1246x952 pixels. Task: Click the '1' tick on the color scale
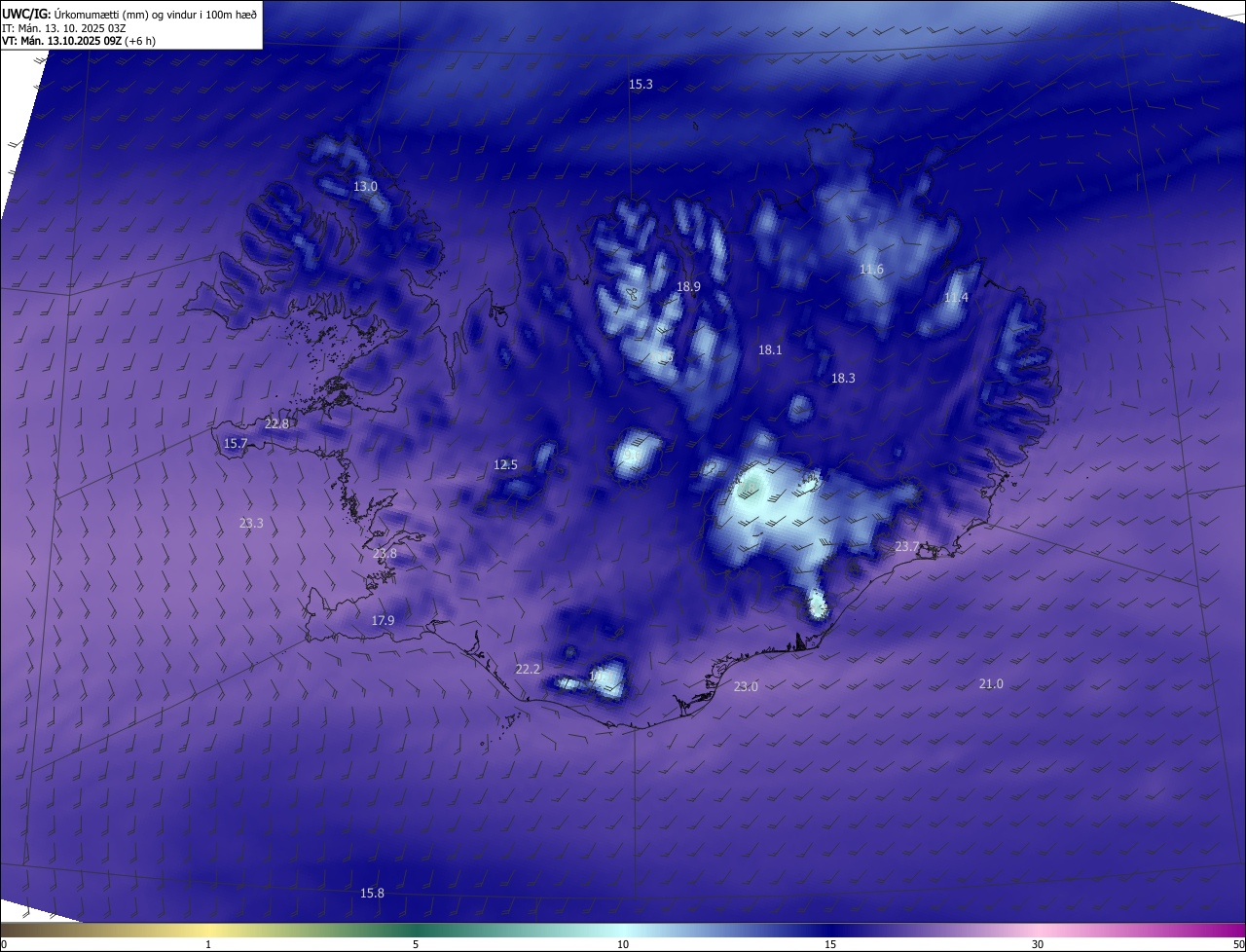click(x=208, y=945)
